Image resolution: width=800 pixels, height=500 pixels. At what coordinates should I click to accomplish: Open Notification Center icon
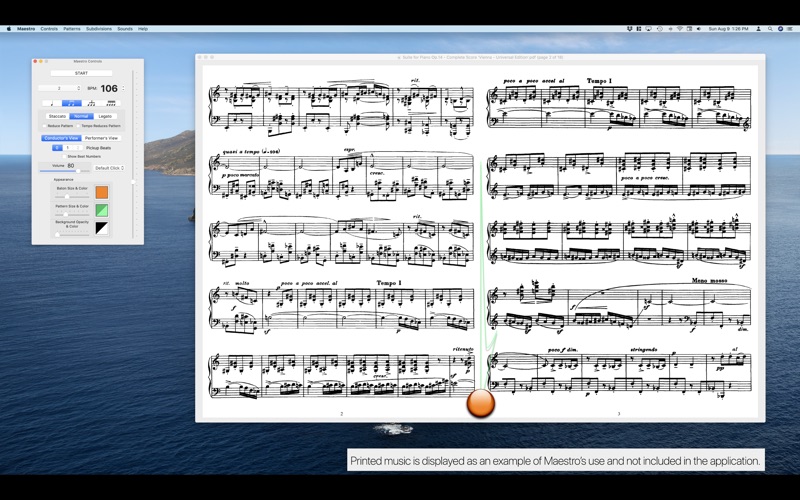[790, 29]
